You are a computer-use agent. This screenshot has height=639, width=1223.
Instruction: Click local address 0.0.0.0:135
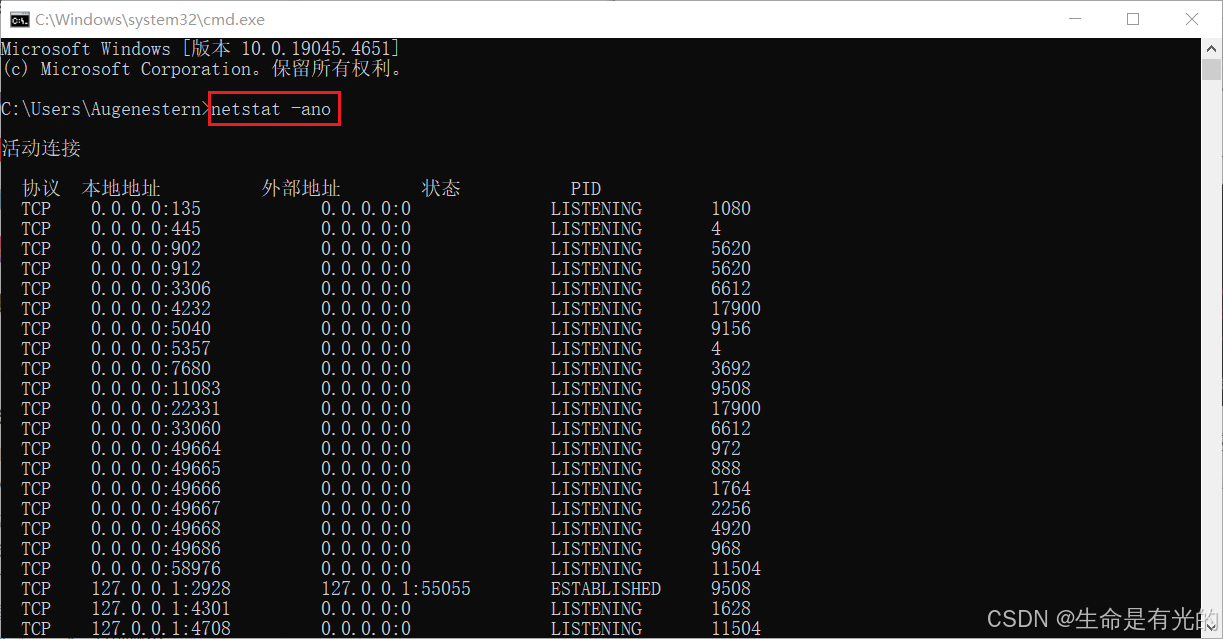(146, 209)
